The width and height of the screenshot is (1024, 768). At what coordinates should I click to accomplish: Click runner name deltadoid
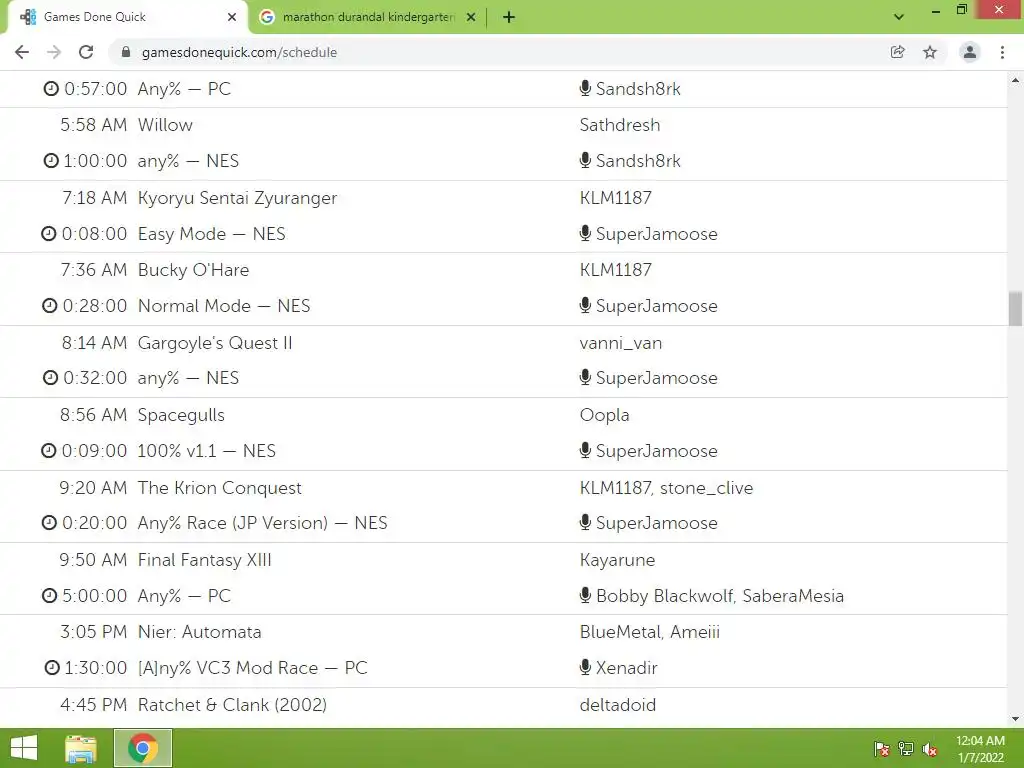pyautogui.click(x=618, y=705)
